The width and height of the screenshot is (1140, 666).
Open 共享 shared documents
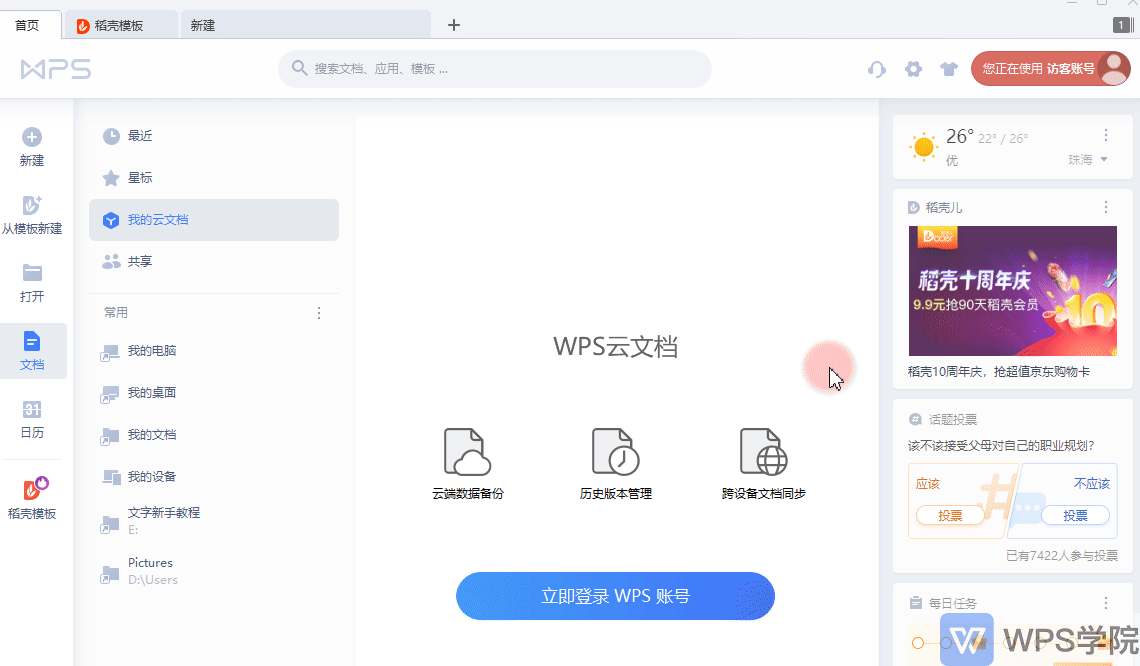pyautogui.click(x=214, y=262)
